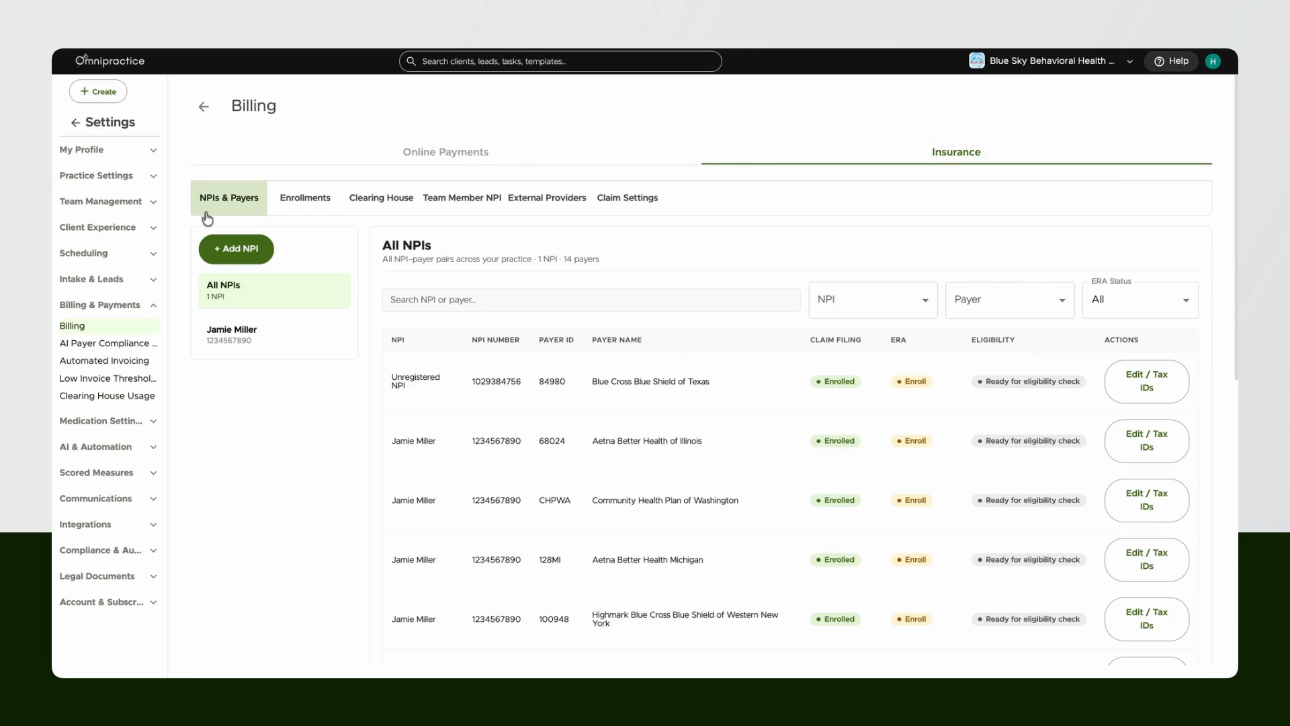Open the ERA Status dropdown
The height and width of the screenshot is (726, 1290).
[1140, 300]
